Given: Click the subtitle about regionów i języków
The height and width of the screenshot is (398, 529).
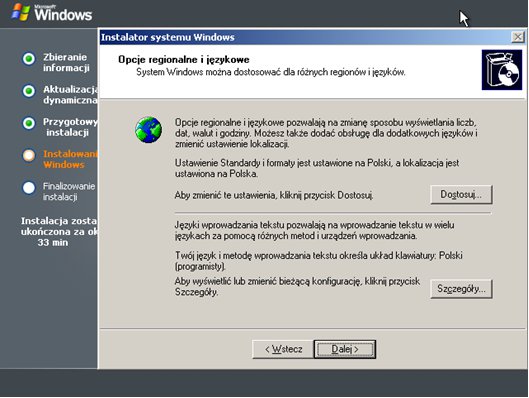Looking at the screenshot, I should (271, 72).
